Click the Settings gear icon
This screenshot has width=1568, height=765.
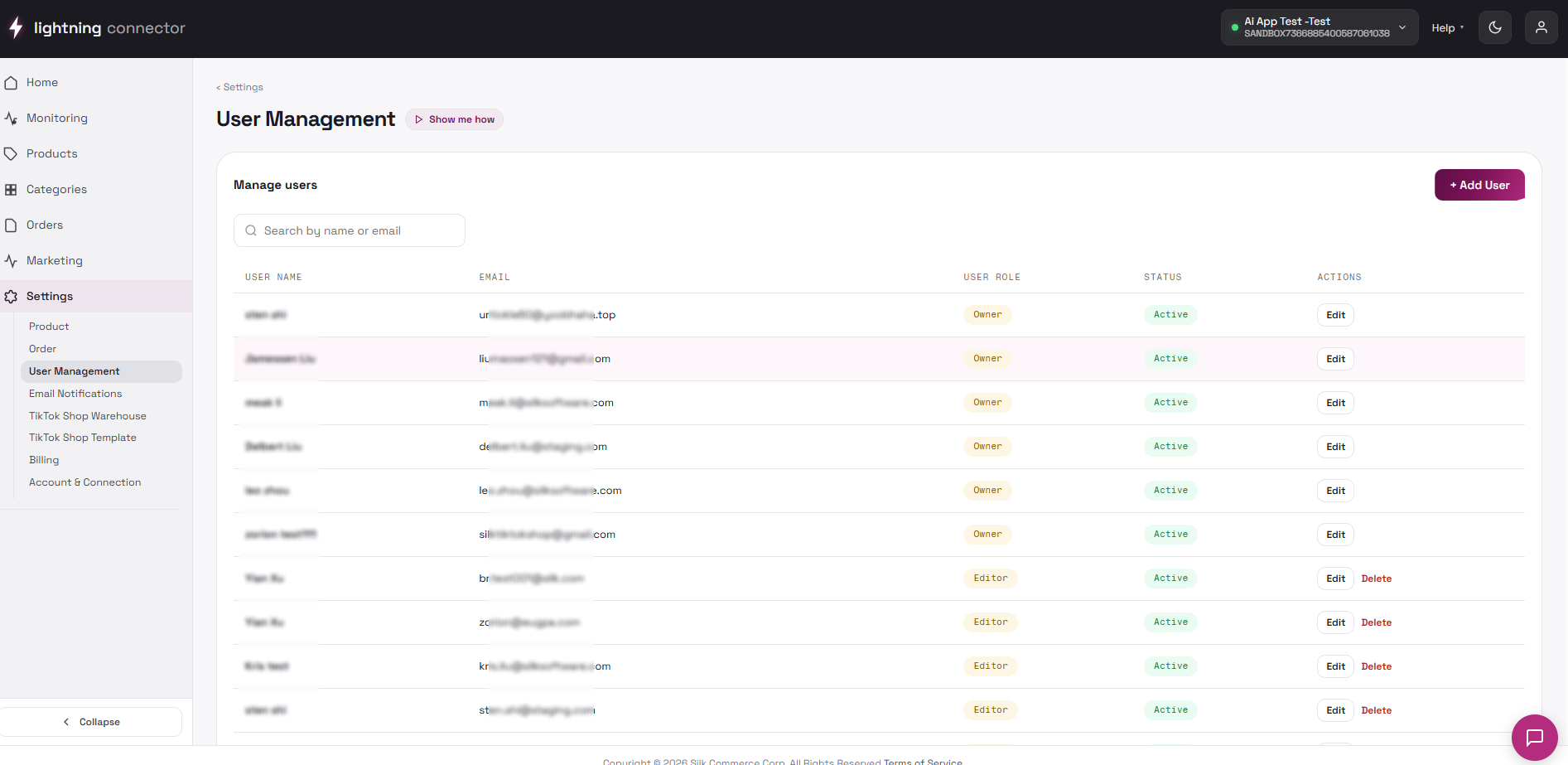click(11, 297)
